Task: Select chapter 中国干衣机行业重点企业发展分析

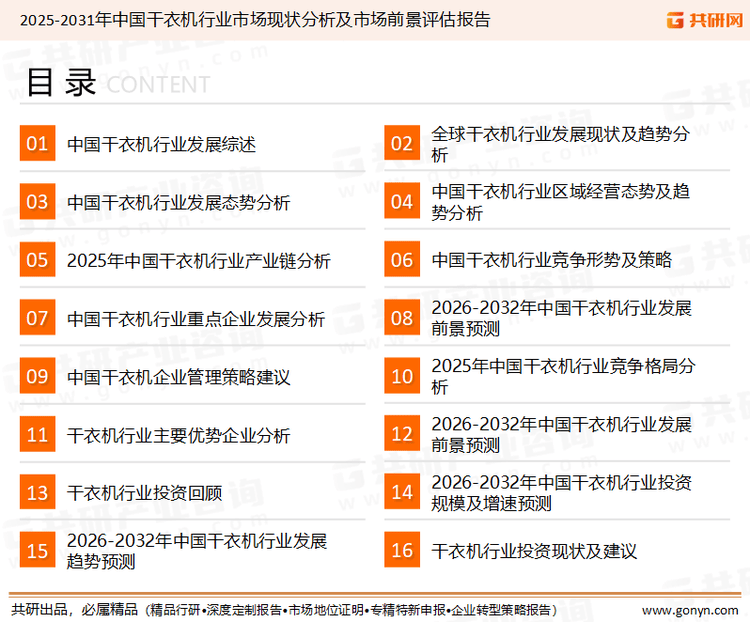Action: 196,319
